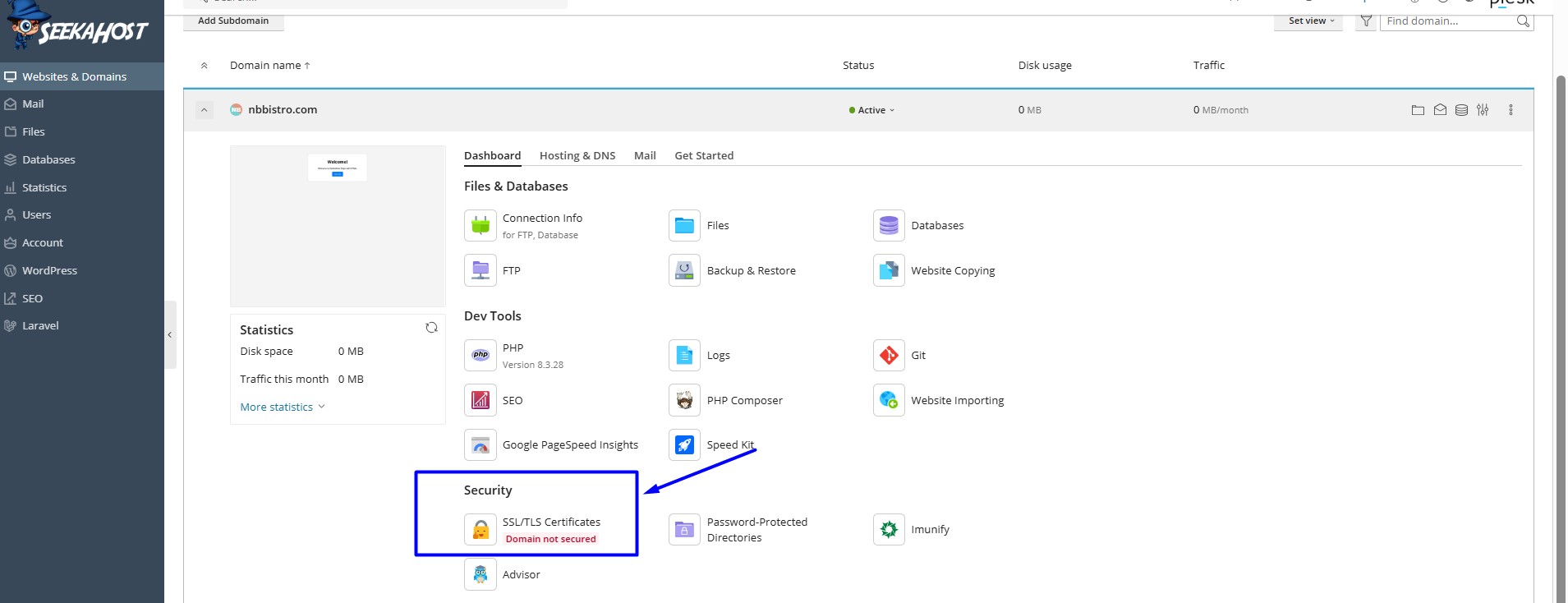The image size is (1568, 603).
Task: Click the domain filter funnel icon
Action: point(1366,21)
